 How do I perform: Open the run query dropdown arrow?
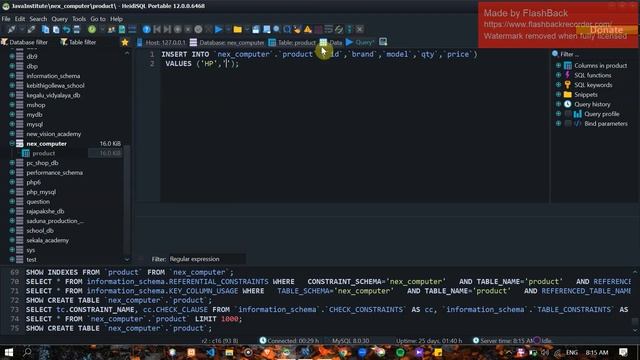[x=227, y=29]
